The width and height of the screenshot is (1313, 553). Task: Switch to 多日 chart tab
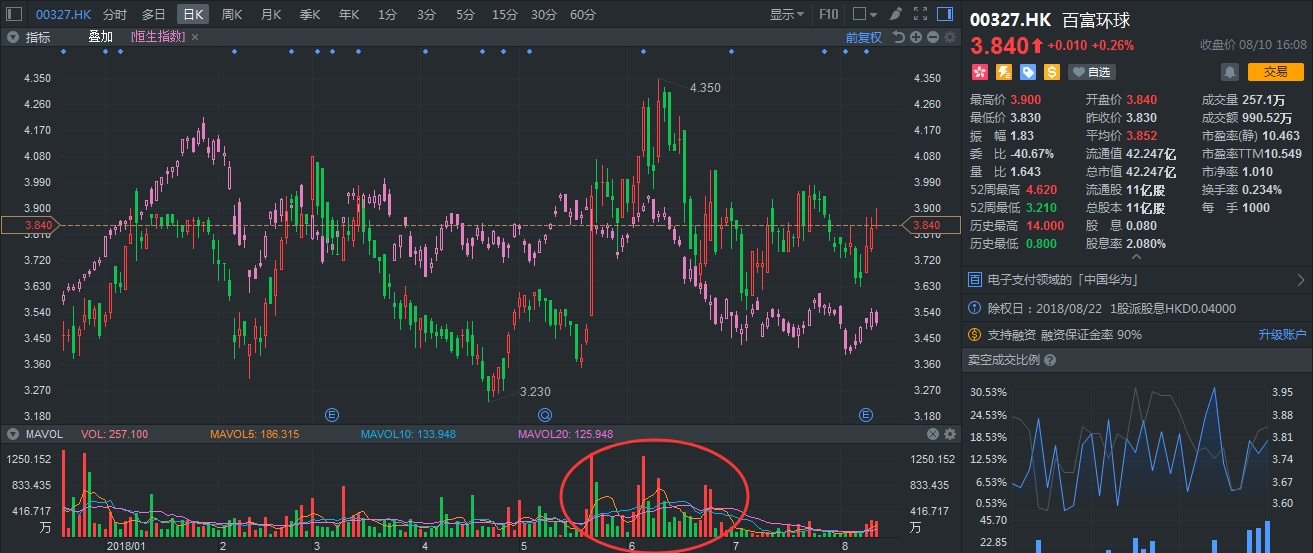[x=153, y=14]
